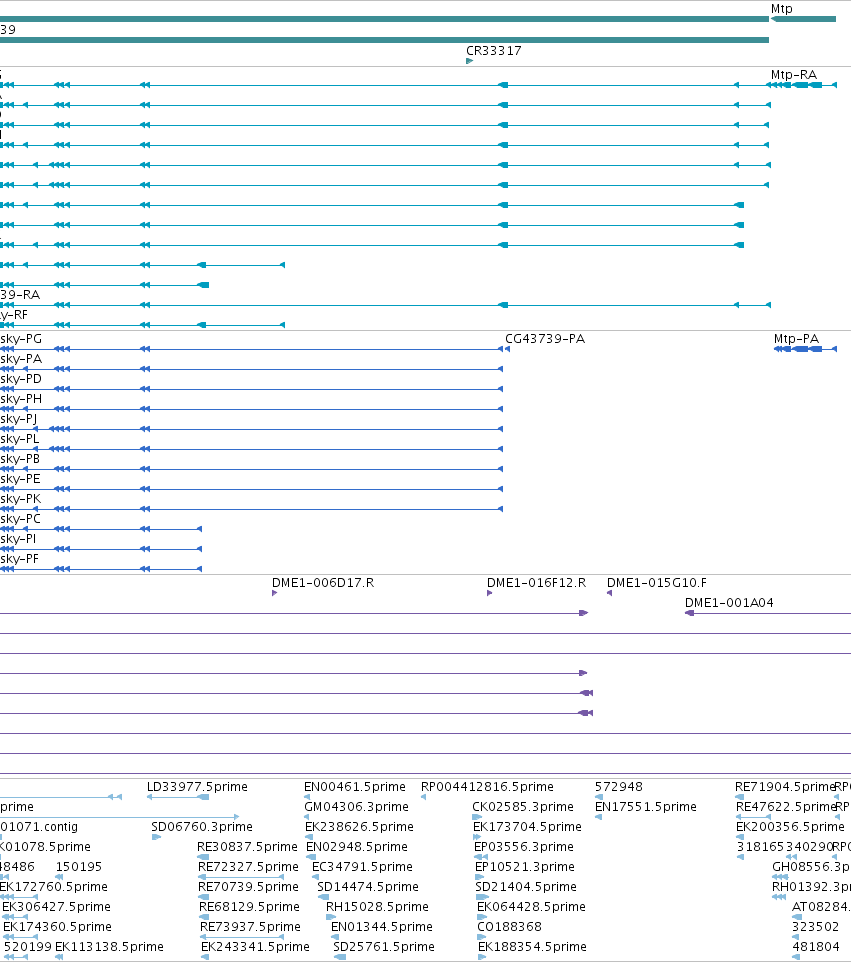This screenshot has height=962, width=851.
Task: Click the EN02948.5prime label
Action: [357, 847]
